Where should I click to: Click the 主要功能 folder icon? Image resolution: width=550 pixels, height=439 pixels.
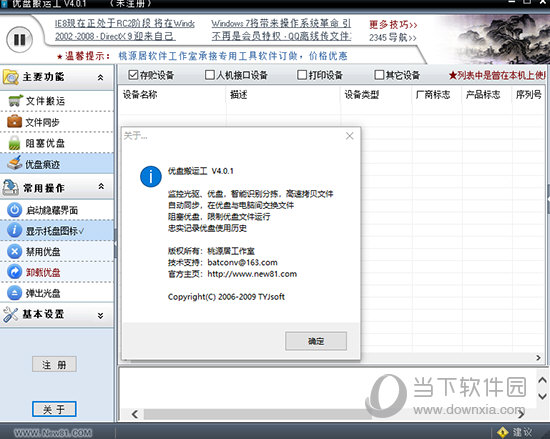(x=11, y=77)
